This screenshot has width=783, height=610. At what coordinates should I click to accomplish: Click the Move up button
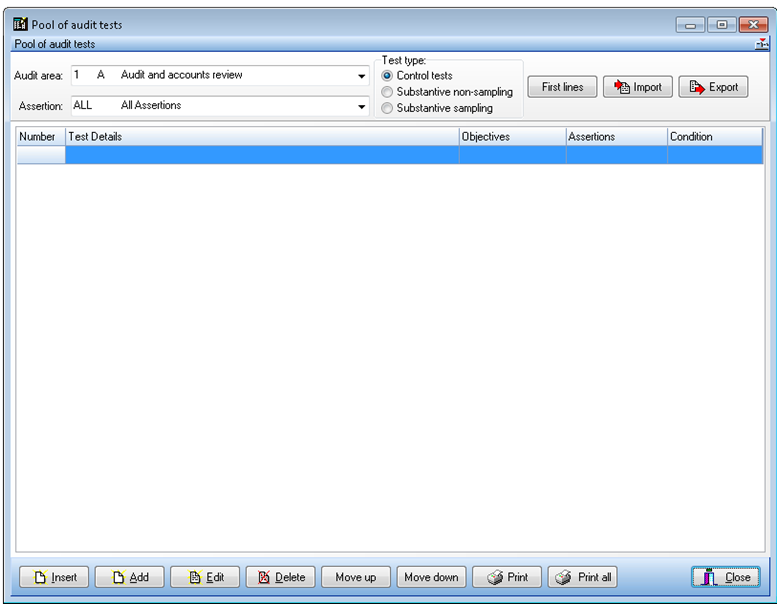coord(356,577)
